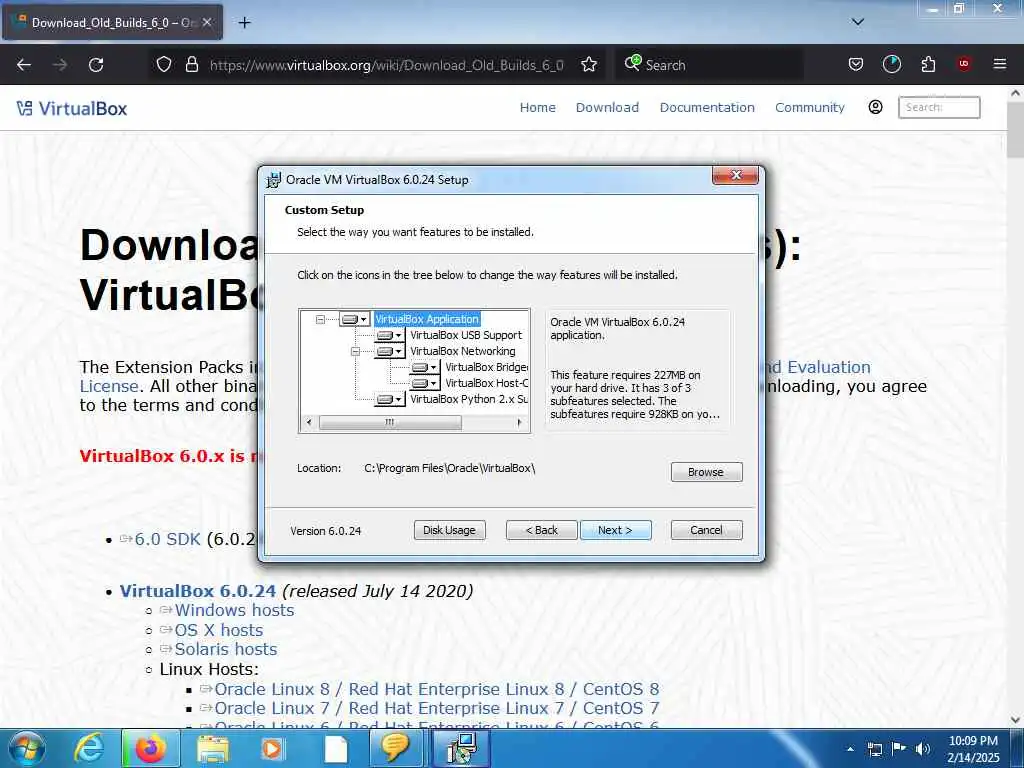The height and width of the screenshot is (768, 1024).
Task: Open VirtualBox Python 2.x support dropdown
Action: (x=390, y=399)
